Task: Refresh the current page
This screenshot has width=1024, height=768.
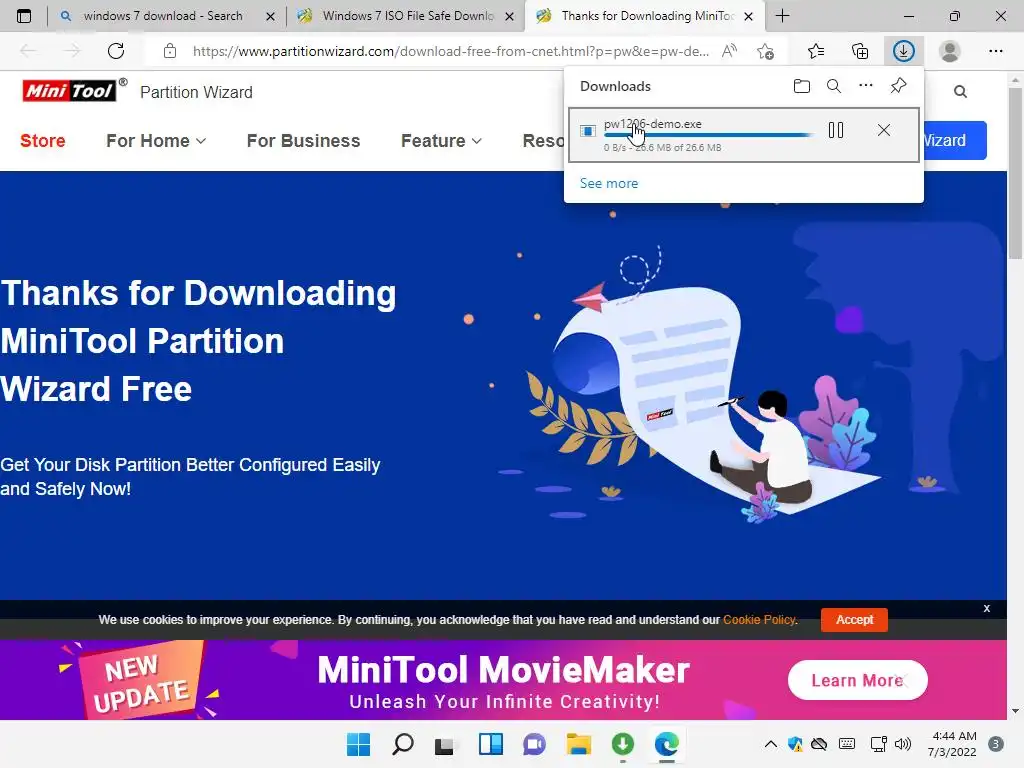Action: 116,51
